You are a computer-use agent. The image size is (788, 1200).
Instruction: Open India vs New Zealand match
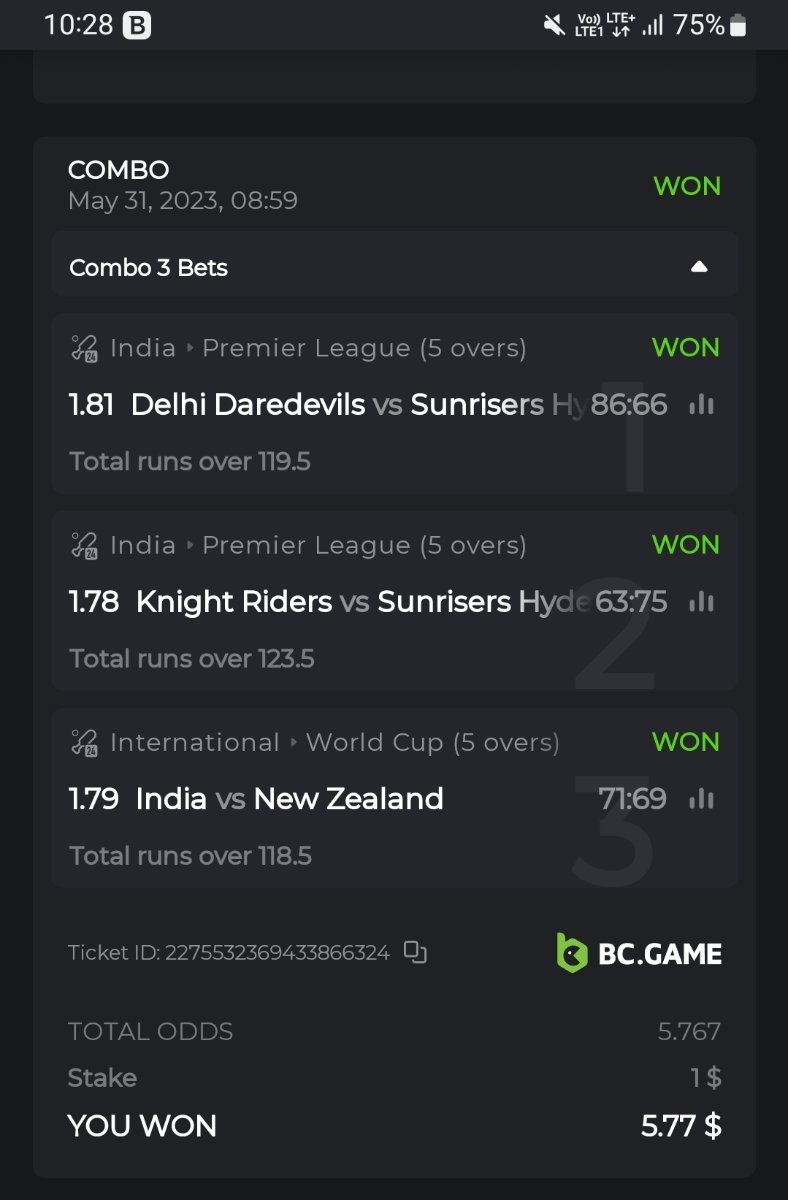click(289, 798)
